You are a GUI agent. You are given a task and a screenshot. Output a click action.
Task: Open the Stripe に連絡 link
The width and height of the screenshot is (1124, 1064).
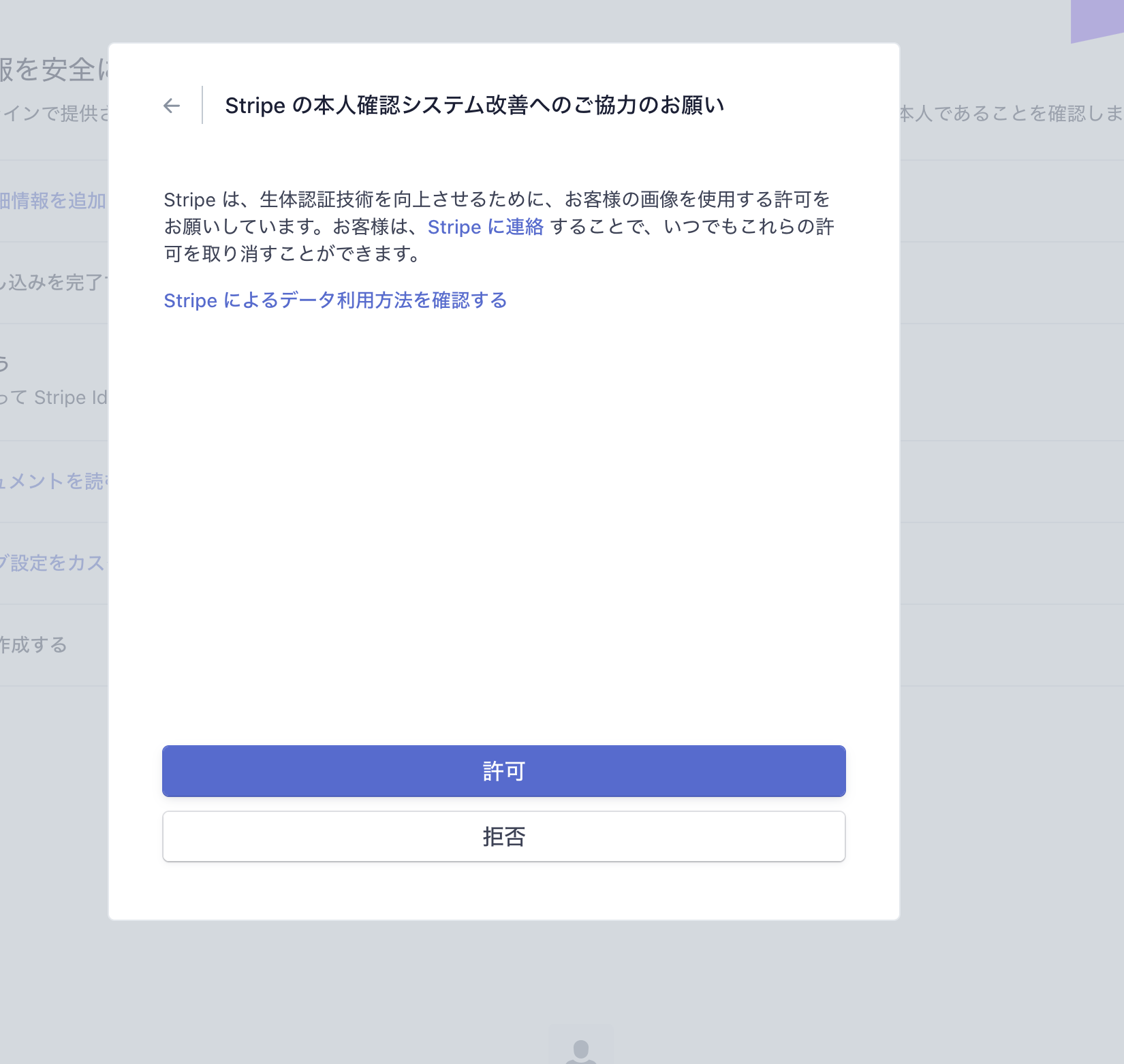(485, 227)
